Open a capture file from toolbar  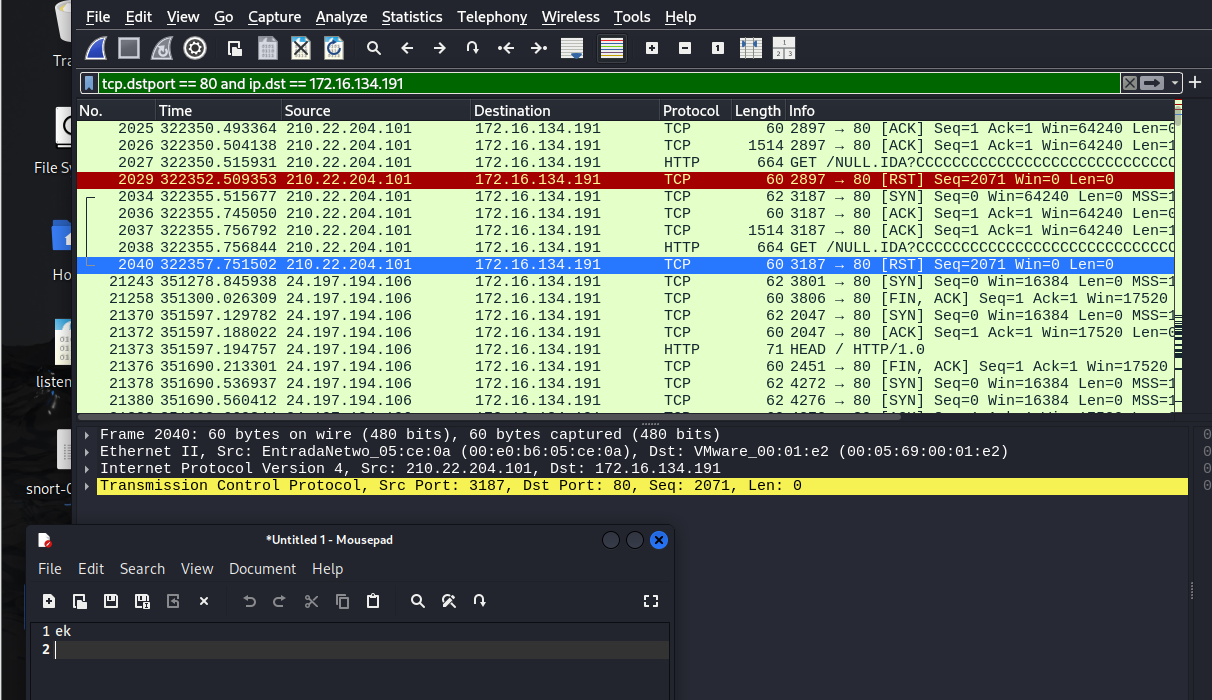[235, 48]
